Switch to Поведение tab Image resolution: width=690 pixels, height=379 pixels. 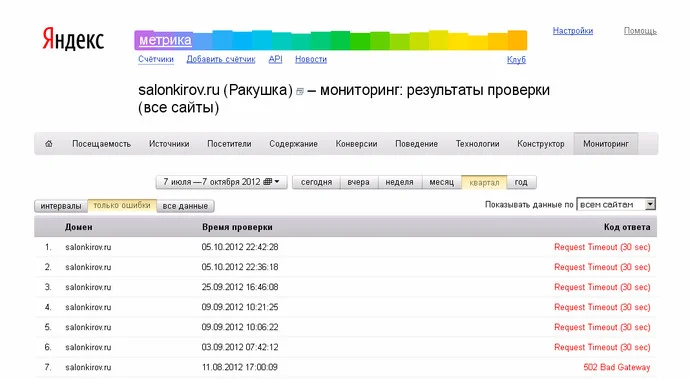tap(416, 144)
